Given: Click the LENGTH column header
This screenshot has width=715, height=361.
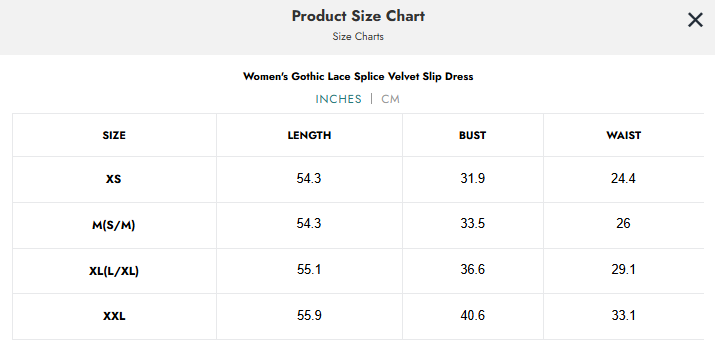Looking at the screenshot, I should tap(309, 135).
